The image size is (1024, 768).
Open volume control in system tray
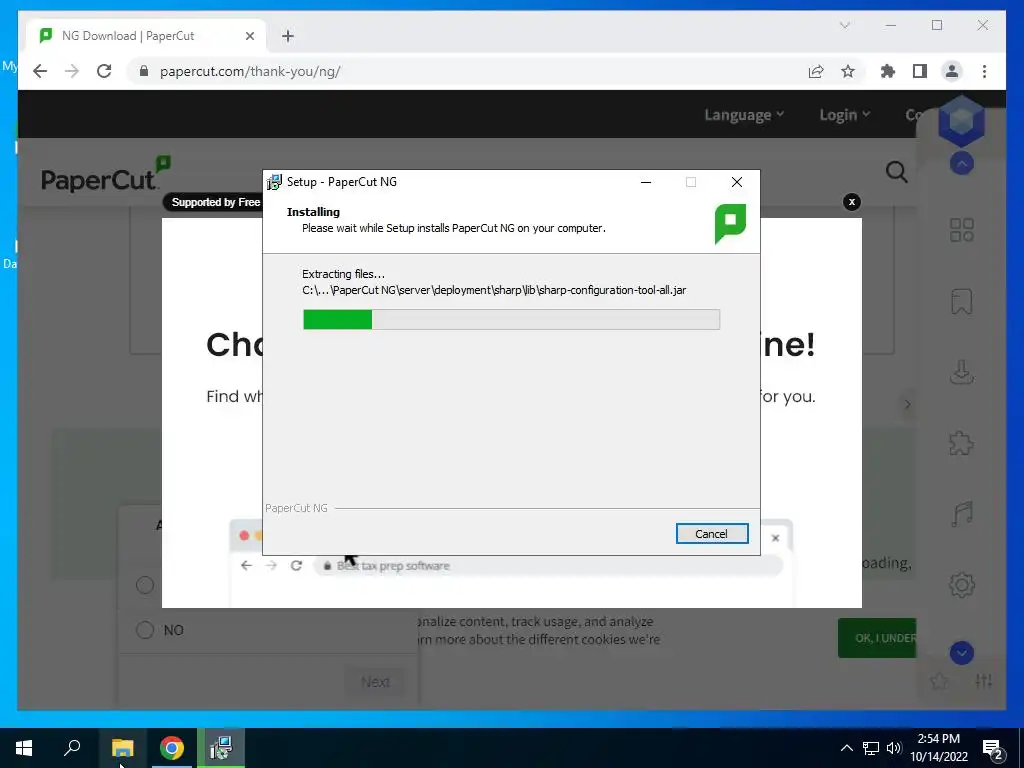click(x=893, y=748)
